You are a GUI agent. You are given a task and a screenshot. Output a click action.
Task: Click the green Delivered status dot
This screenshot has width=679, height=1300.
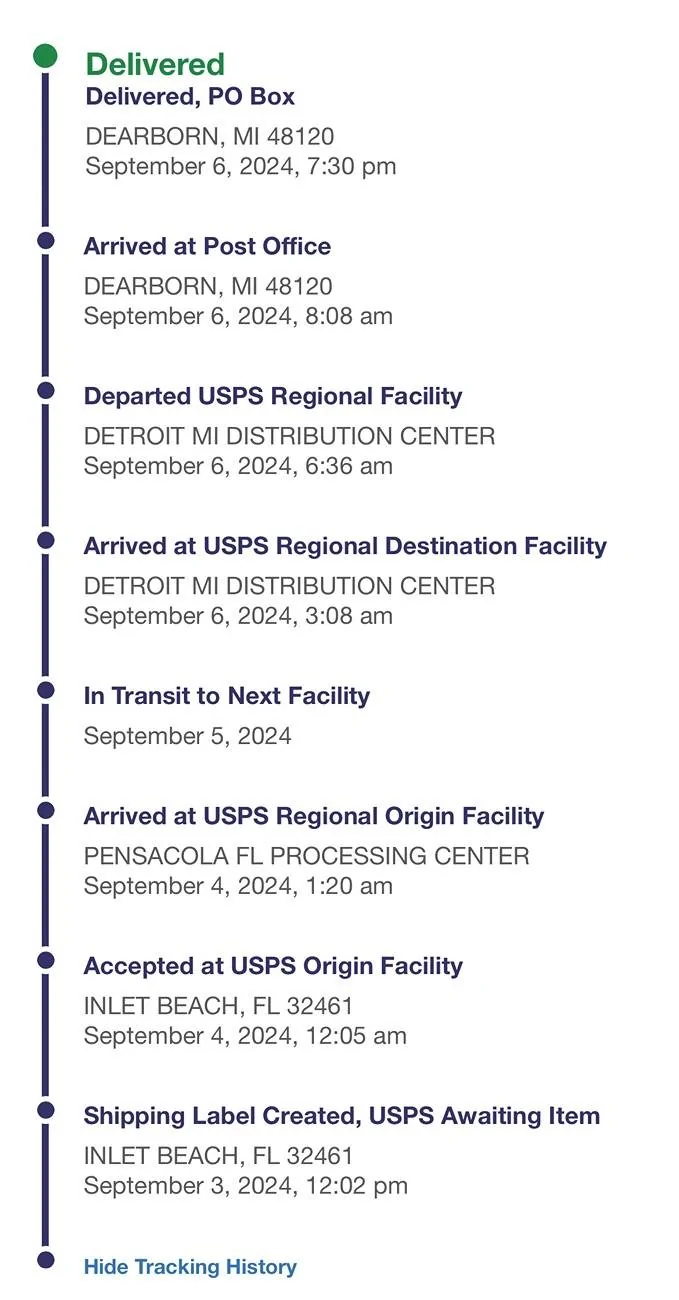45,56
